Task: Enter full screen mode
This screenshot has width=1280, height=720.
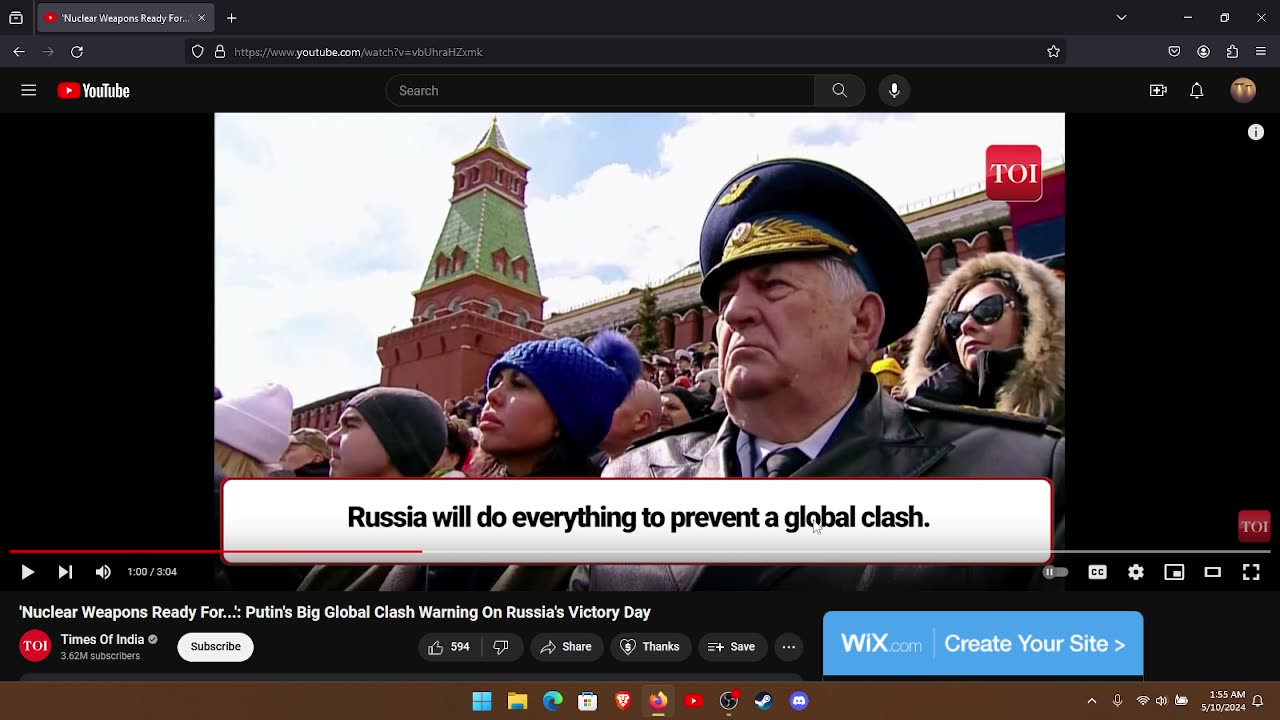Action: pos(1251,572)
